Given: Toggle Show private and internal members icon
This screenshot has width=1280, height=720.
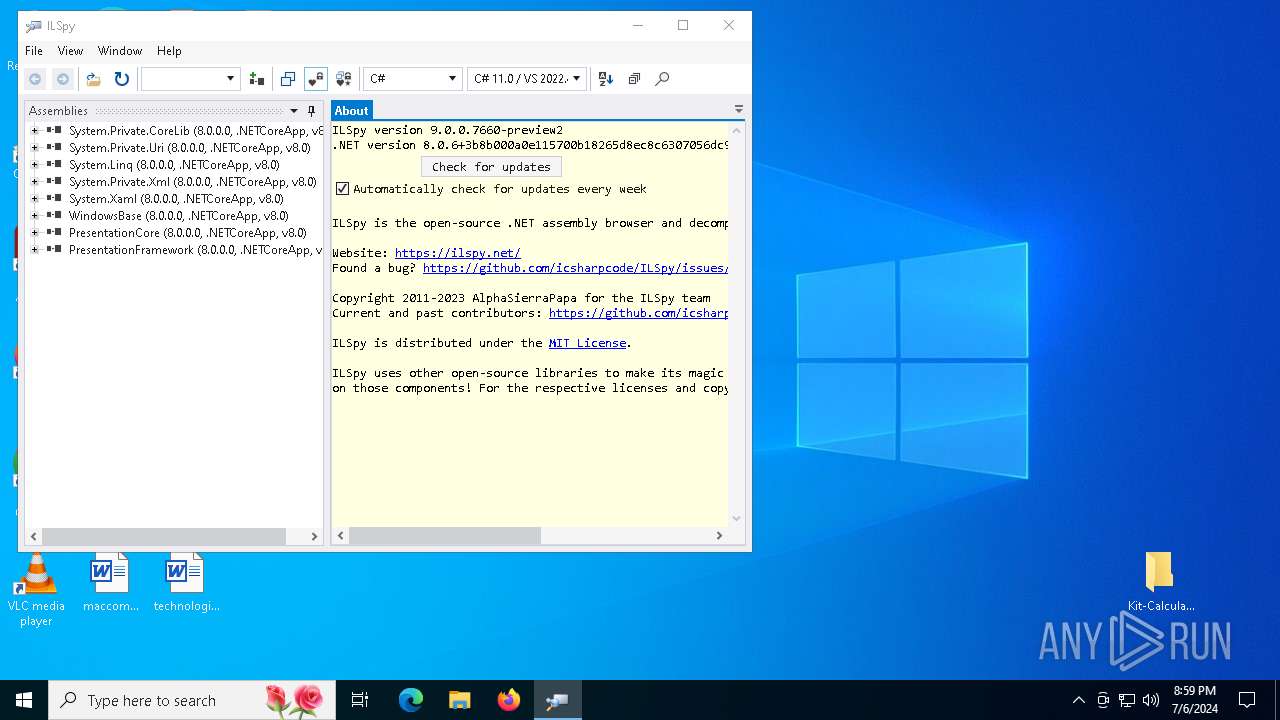Looking at the screenshot, I should 316,79.
